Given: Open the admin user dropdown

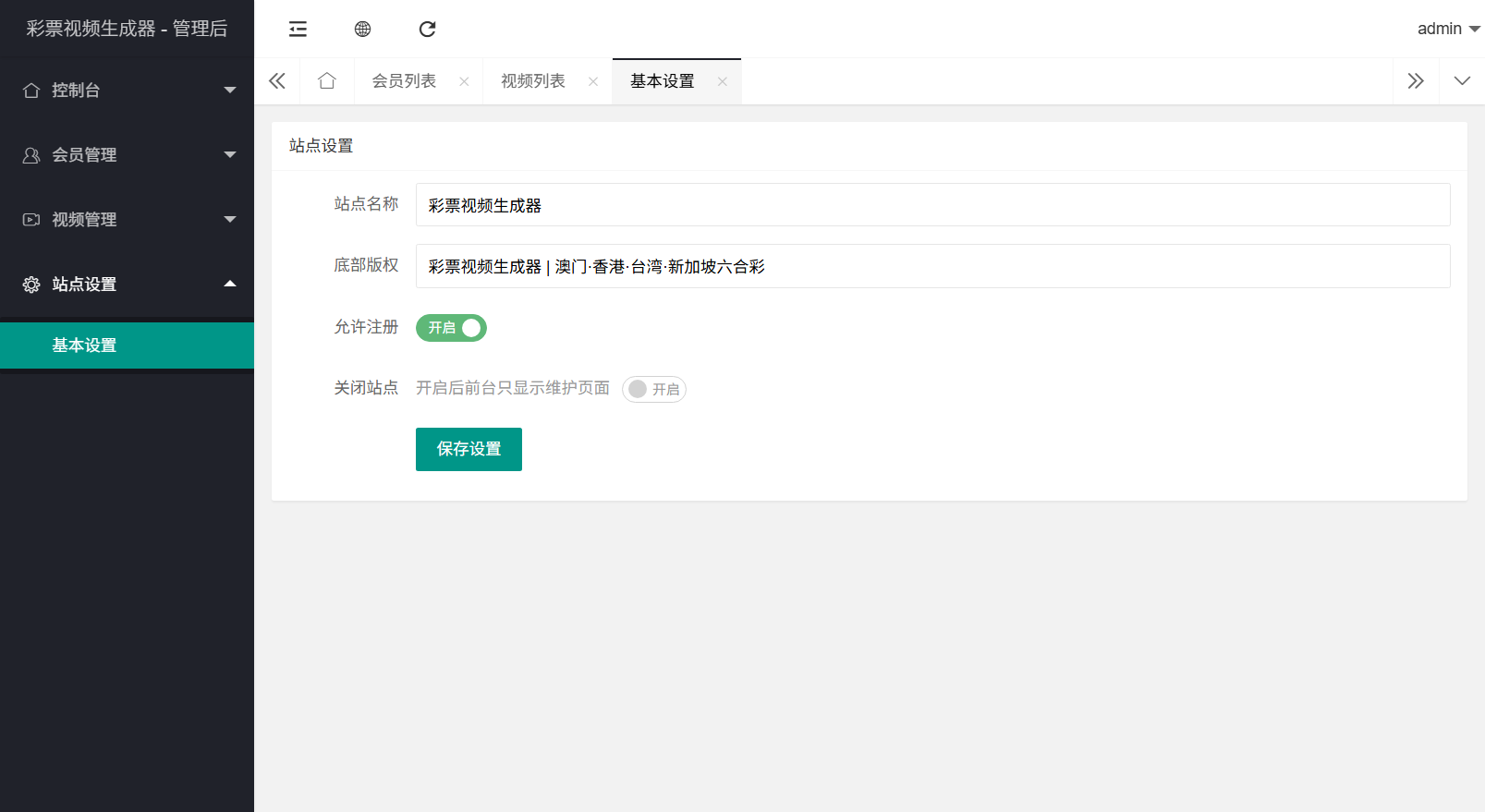Looking at the screenshot, I should [x=1448, y=29].
